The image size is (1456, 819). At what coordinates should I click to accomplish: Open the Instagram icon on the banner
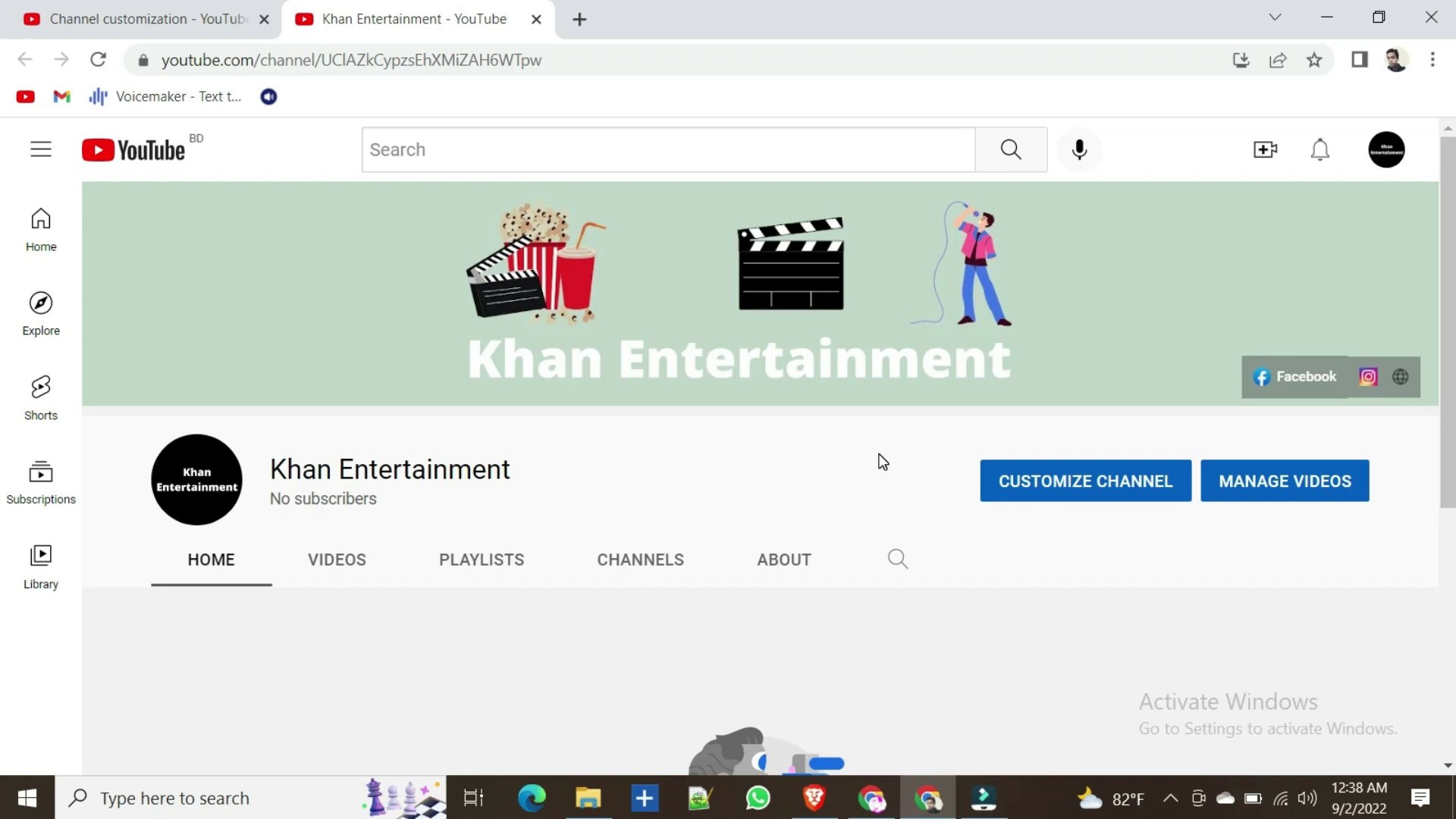(x=1368, y=376)
